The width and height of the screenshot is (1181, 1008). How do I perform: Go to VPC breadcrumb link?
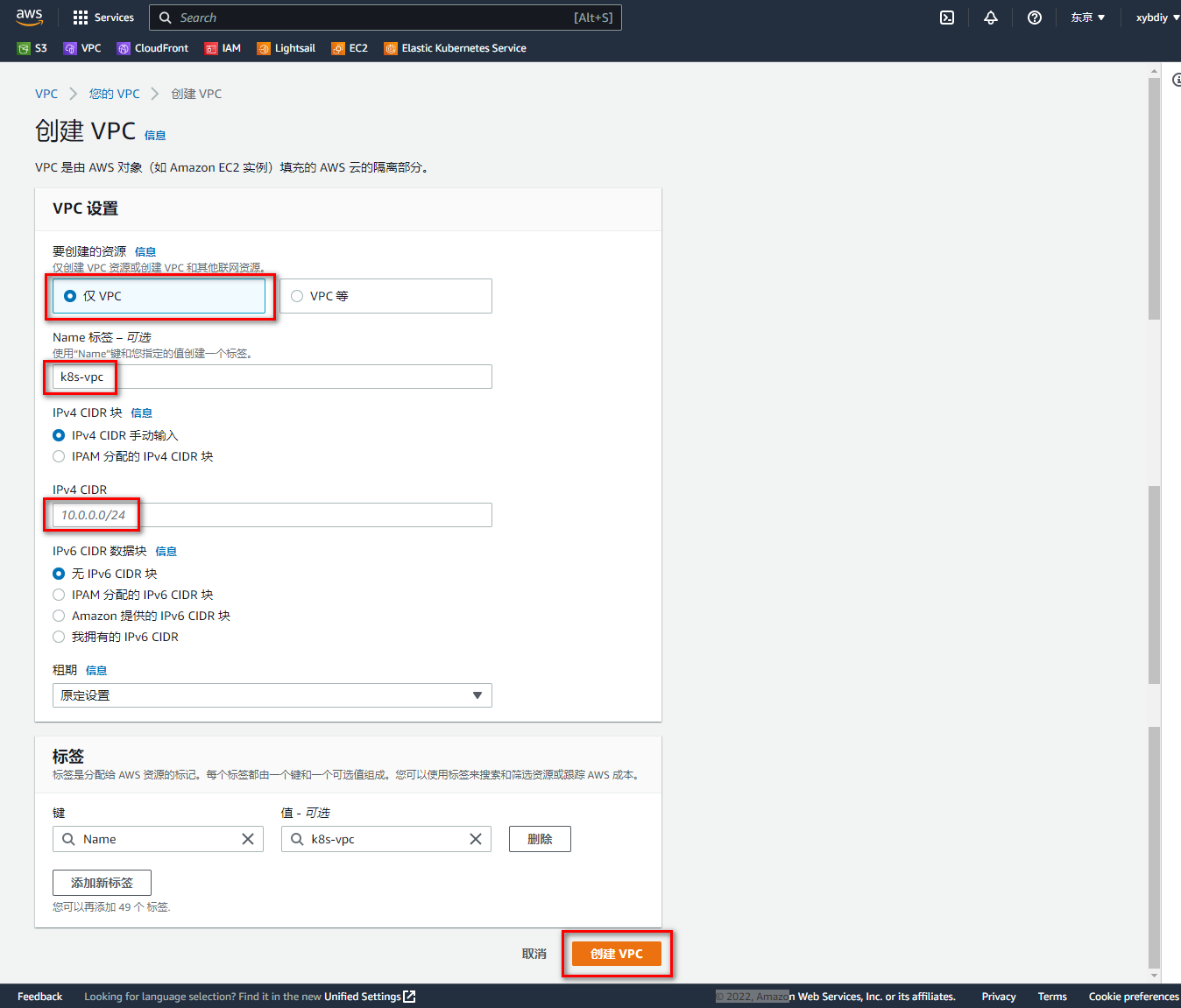click(46, 94)
